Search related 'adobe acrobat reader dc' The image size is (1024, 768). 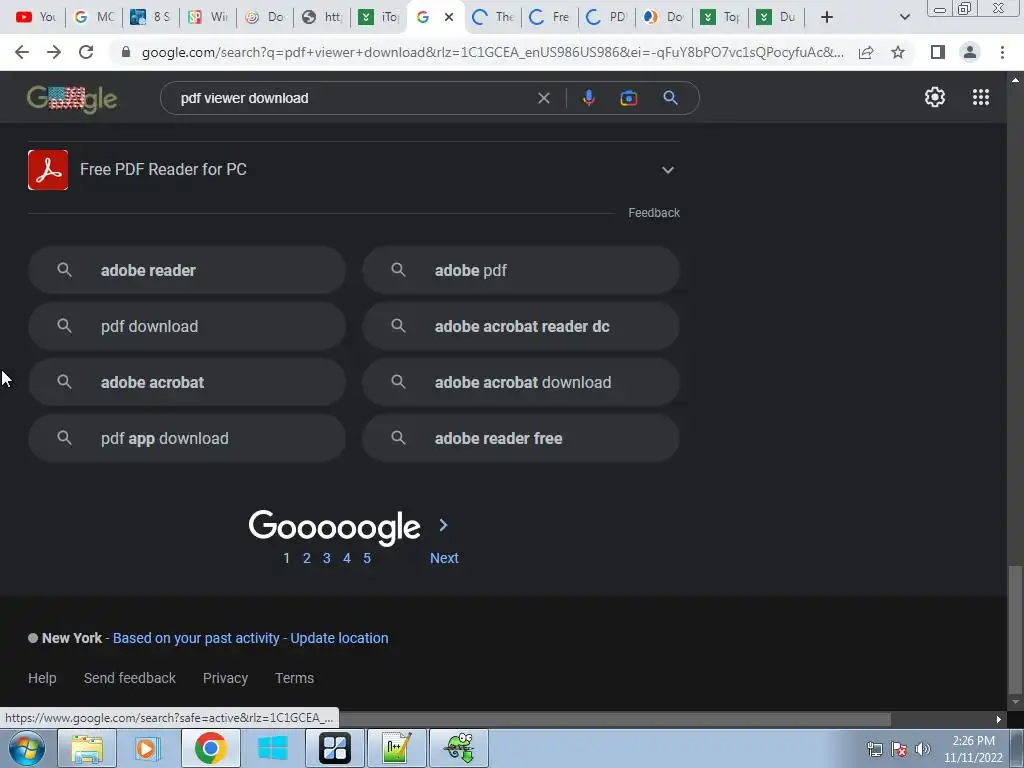[x=521, y=327]
